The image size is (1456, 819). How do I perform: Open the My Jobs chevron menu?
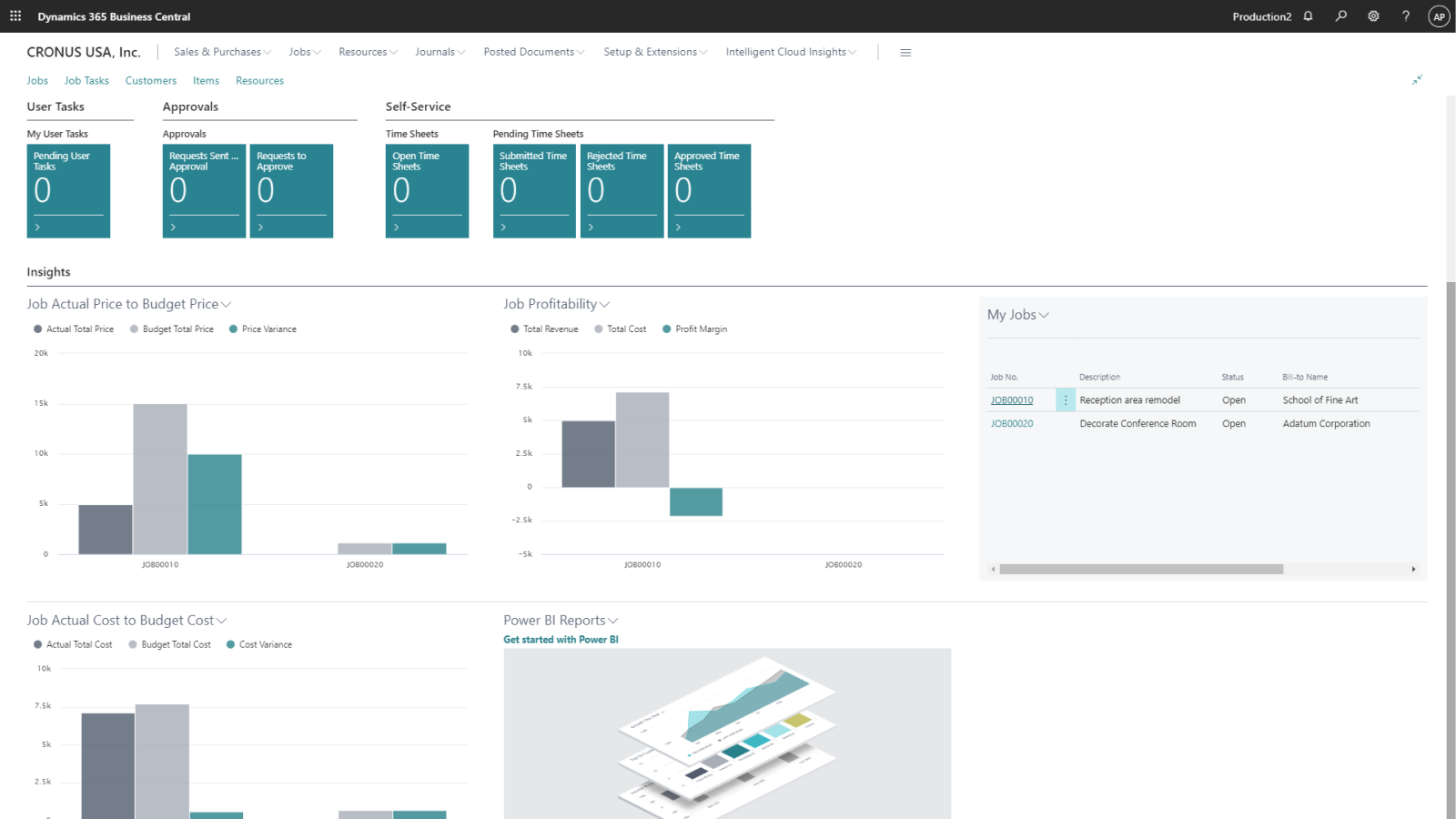(x=1043, y=314)
